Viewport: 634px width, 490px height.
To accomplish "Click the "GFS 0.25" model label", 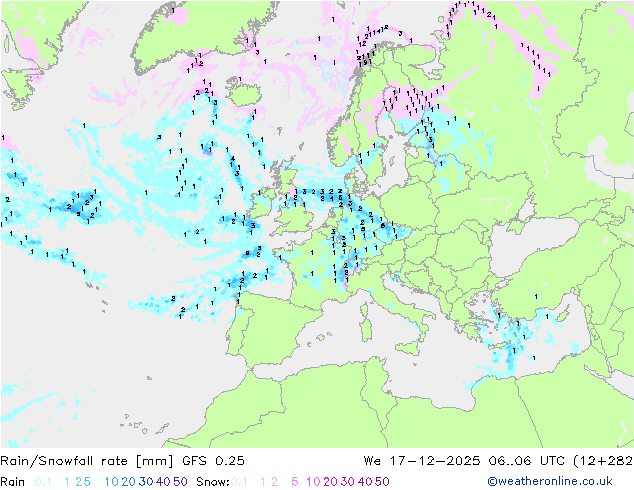I will tap(213, 460).
